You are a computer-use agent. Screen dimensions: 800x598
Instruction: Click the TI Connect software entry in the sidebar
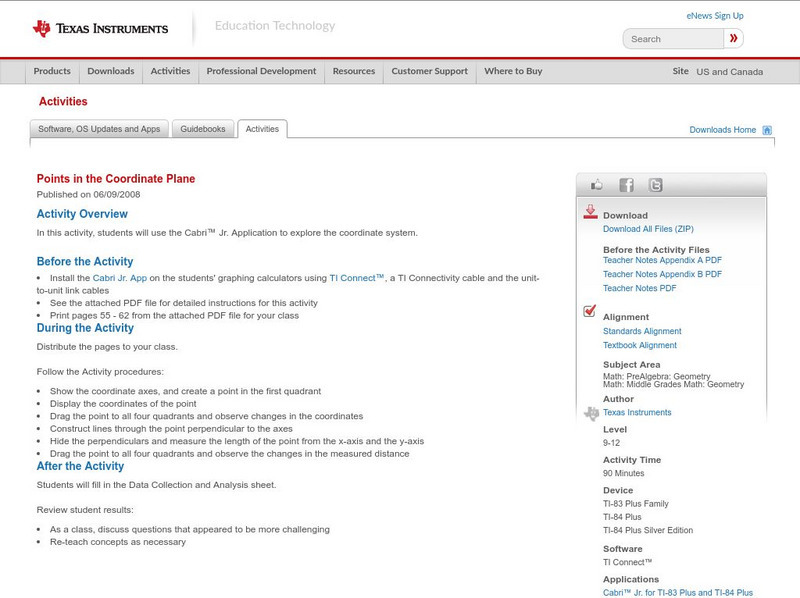coord(628,562)
